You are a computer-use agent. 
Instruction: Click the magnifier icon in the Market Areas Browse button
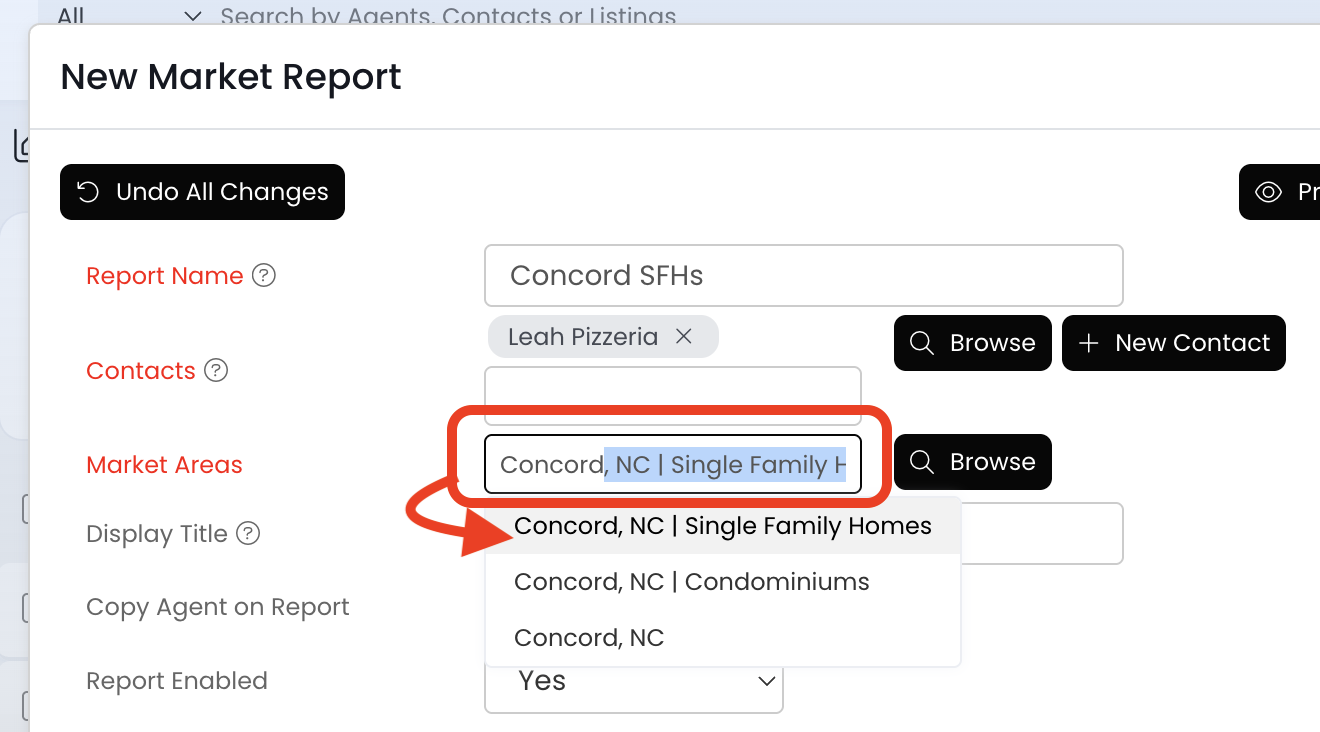click(x=922, y=462)
